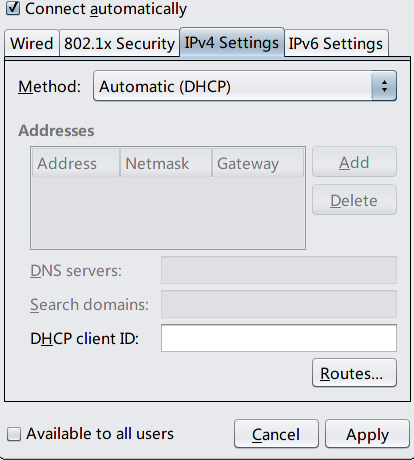The width and height of the screenshot is (414, 460).
Task: Apply the connection settings
Action: tap(367, 434)
